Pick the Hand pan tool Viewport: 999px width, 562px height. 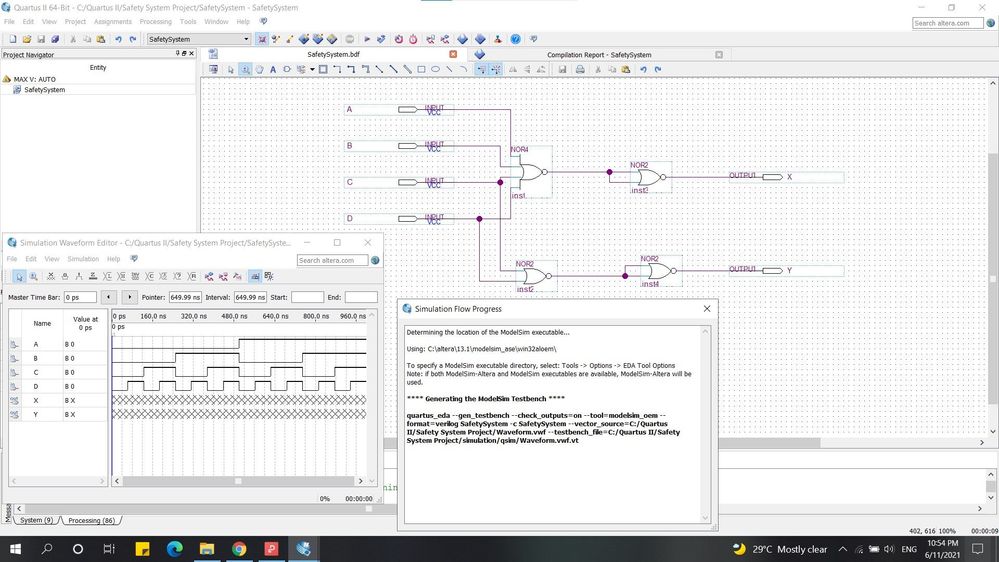259,70
